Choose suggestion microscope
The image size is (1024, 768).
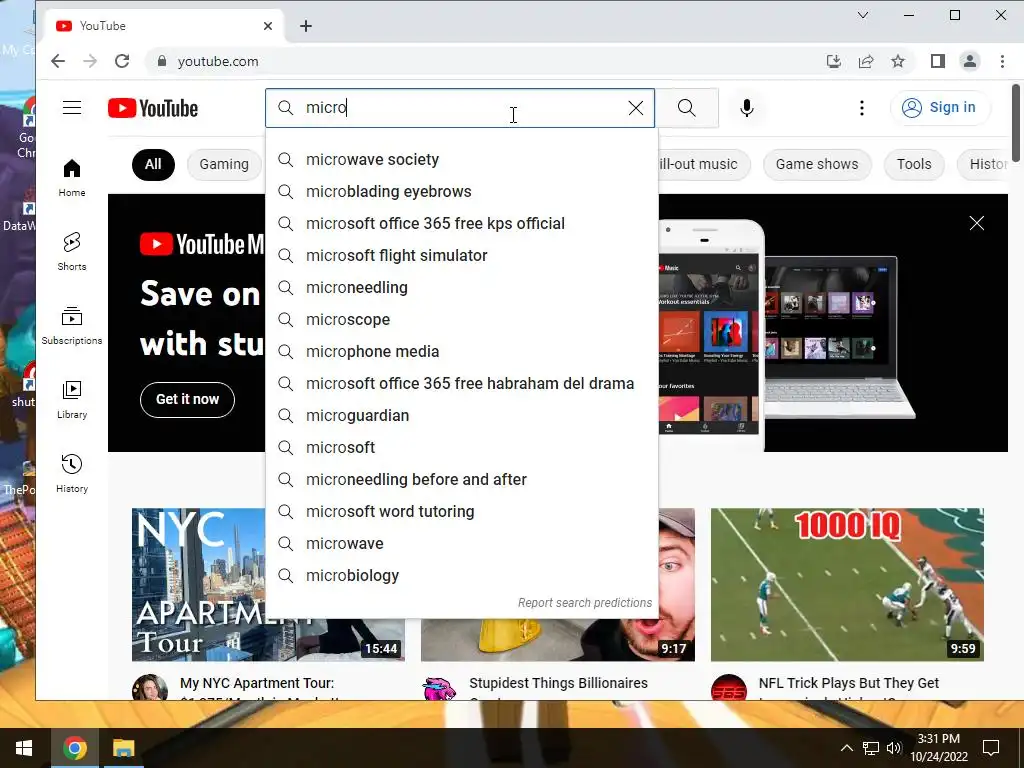pyautogui.click(x=462, y=319)
